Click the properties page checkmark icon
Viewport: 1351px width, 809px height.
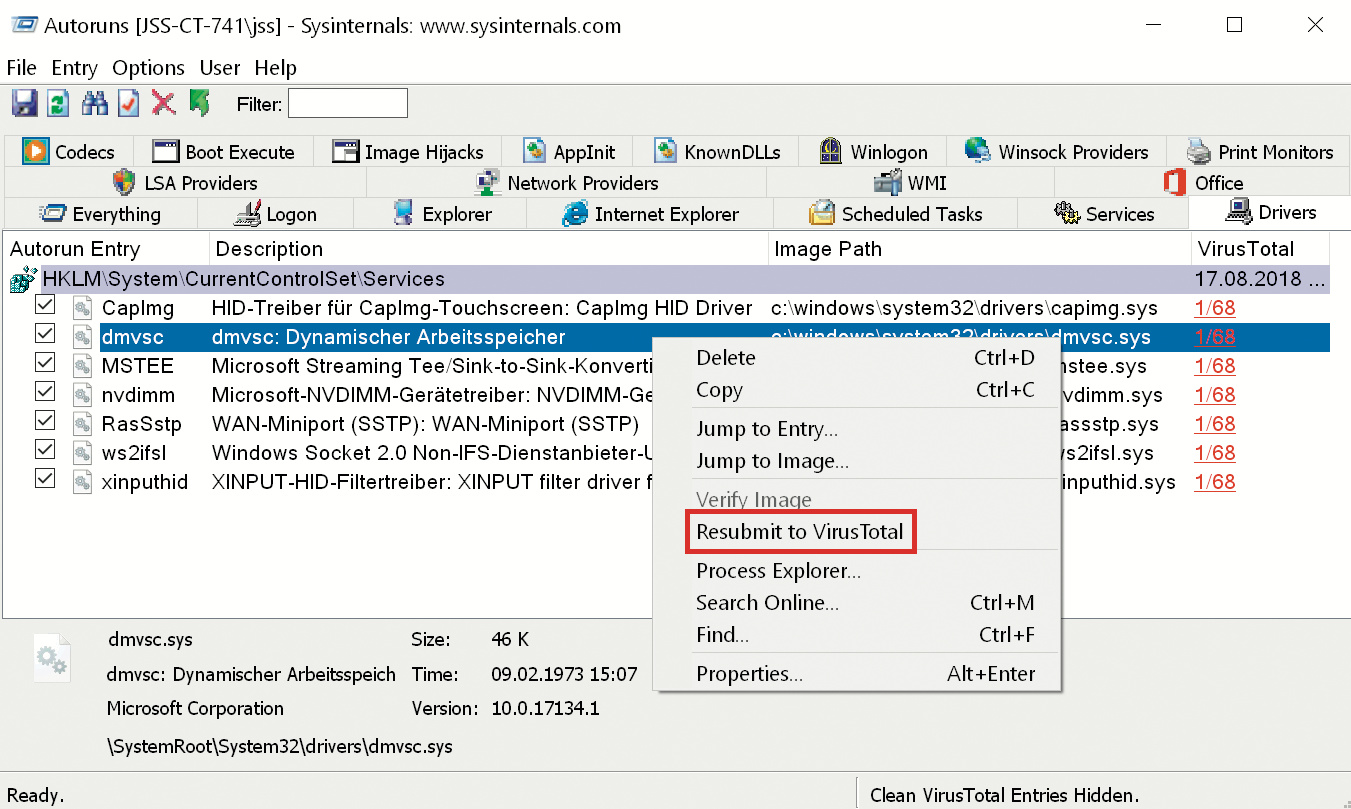(x=129, y=103)
